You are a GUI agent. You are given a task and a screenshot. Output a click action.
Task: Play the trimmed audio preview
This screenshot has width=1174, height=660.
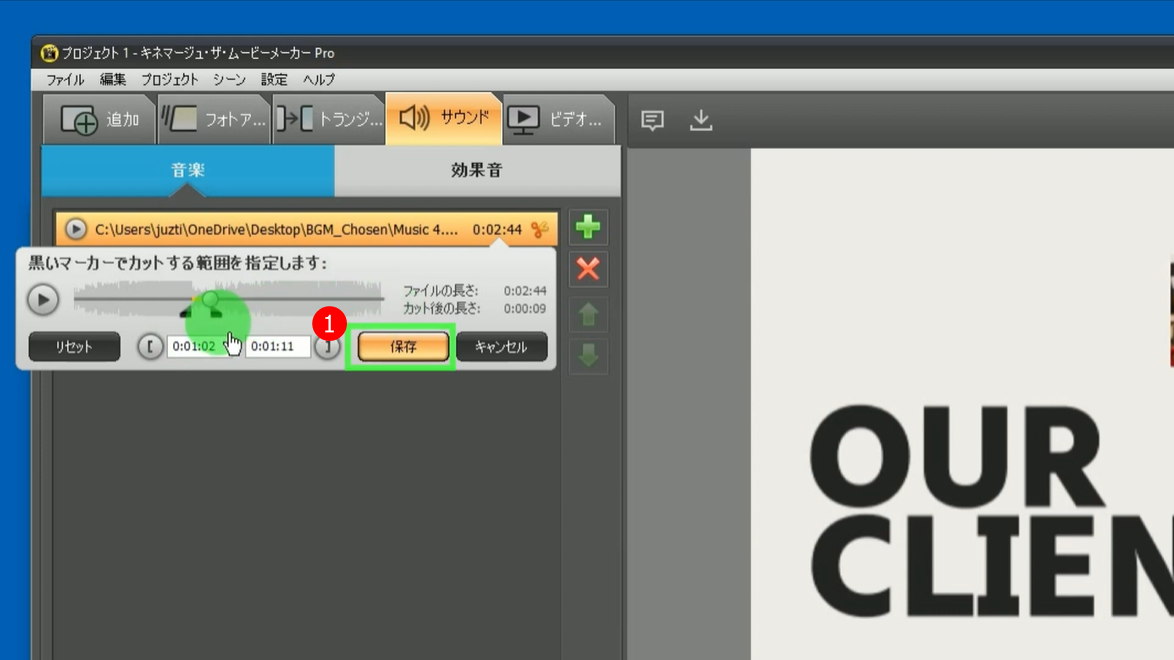tap(43, 300)
